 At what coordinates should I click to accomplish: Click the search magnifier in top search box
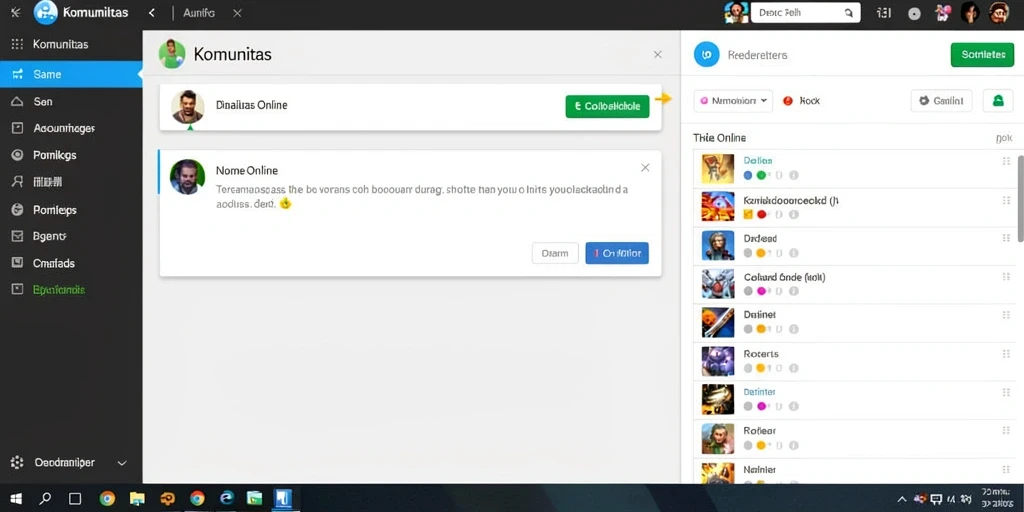click(848, 12)
